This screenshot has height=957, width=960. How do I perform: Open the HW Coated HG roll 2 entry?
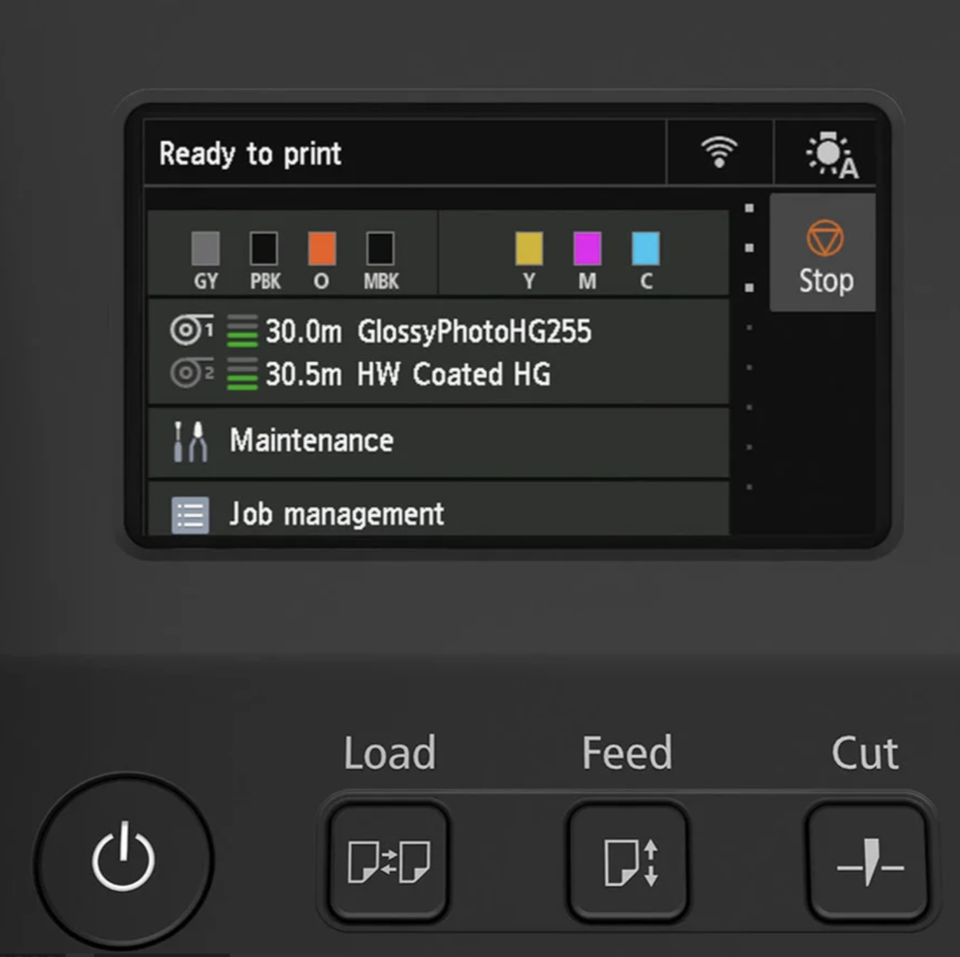click(454, 374)
